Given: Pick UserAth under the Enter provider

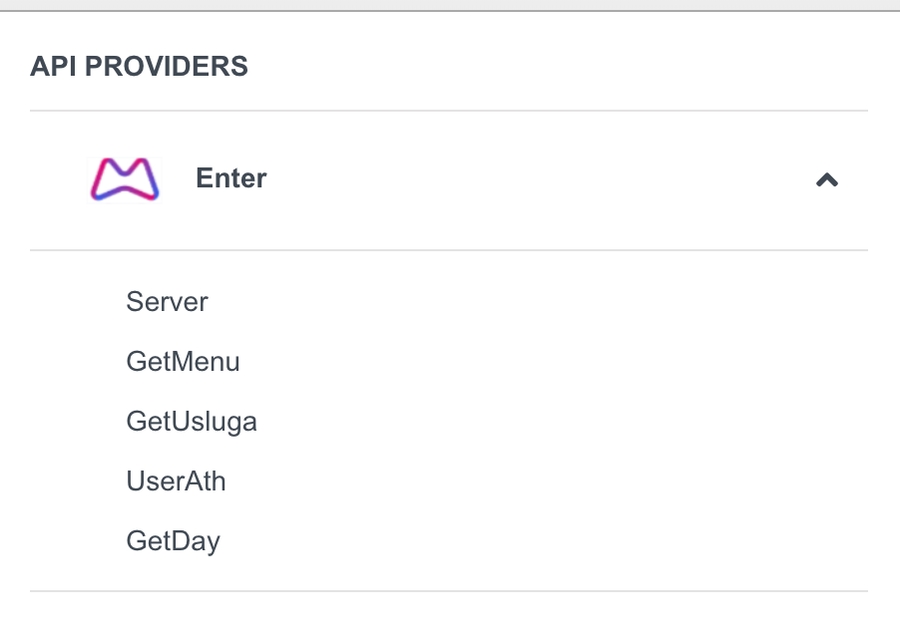Looking at the screenshot, I should 176,481.
